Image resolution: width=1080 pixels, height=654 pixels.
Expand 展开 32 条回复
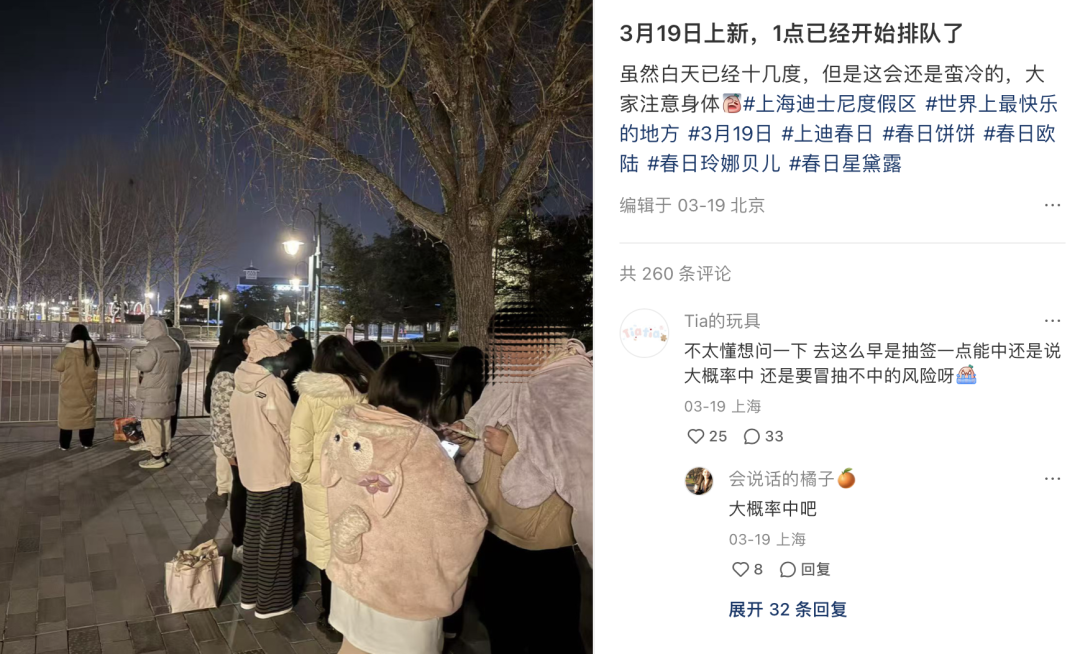coord(787,609)
